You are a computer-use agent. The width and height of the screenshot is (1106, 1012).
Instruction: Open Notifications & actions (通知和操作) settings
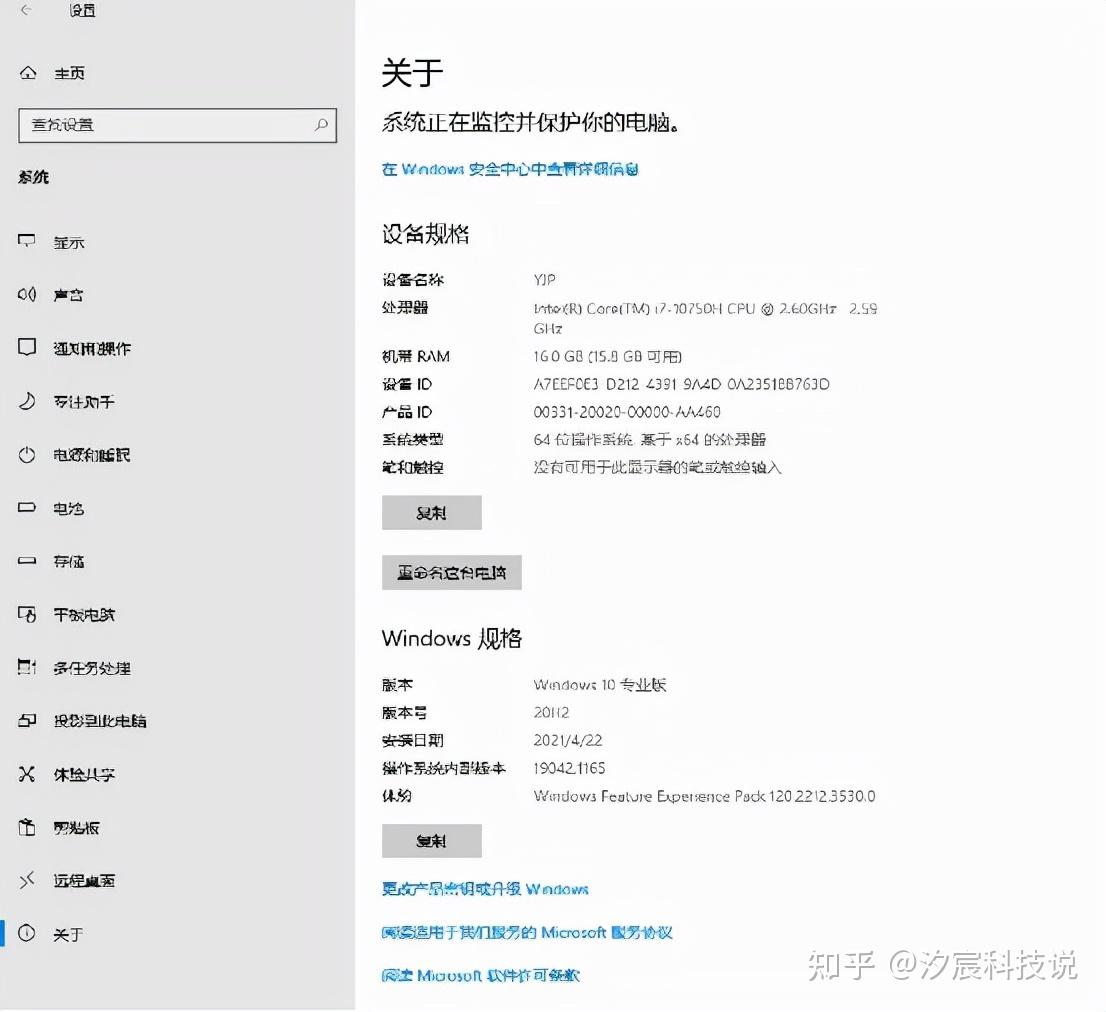pos(95,348)
